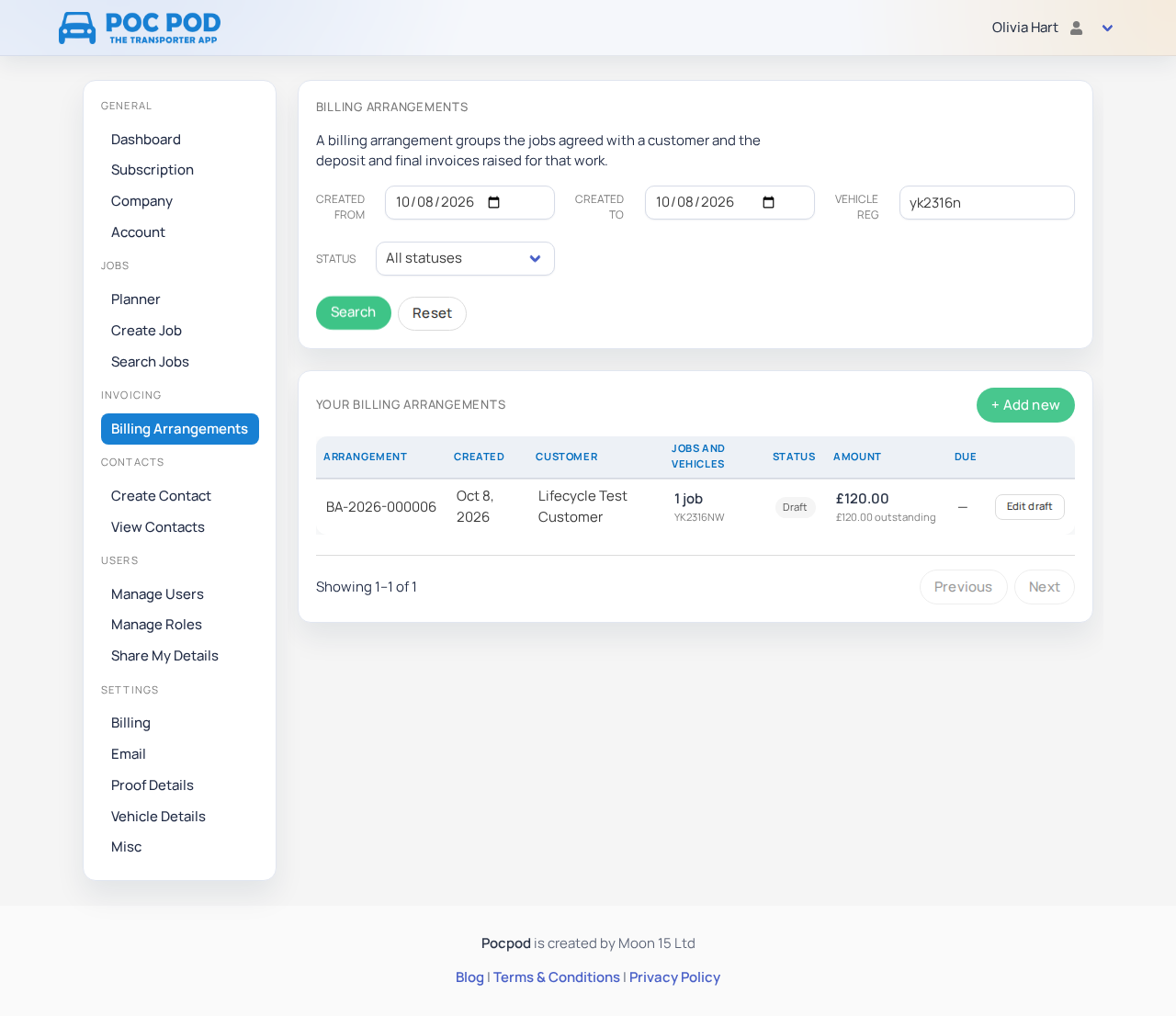This screenshot has width=1176, height=1016.
Task: Select Billing Arrangements menu item
Action: (180, 429)
